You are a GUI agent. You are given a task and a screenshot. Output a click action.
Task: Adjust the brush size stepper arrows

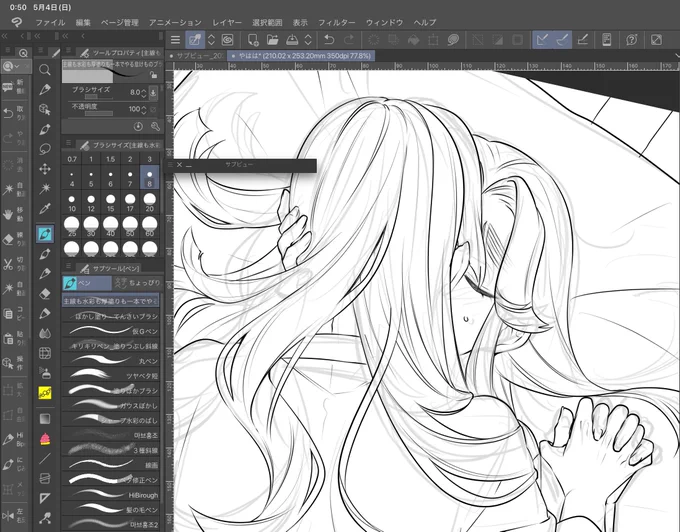144,93
